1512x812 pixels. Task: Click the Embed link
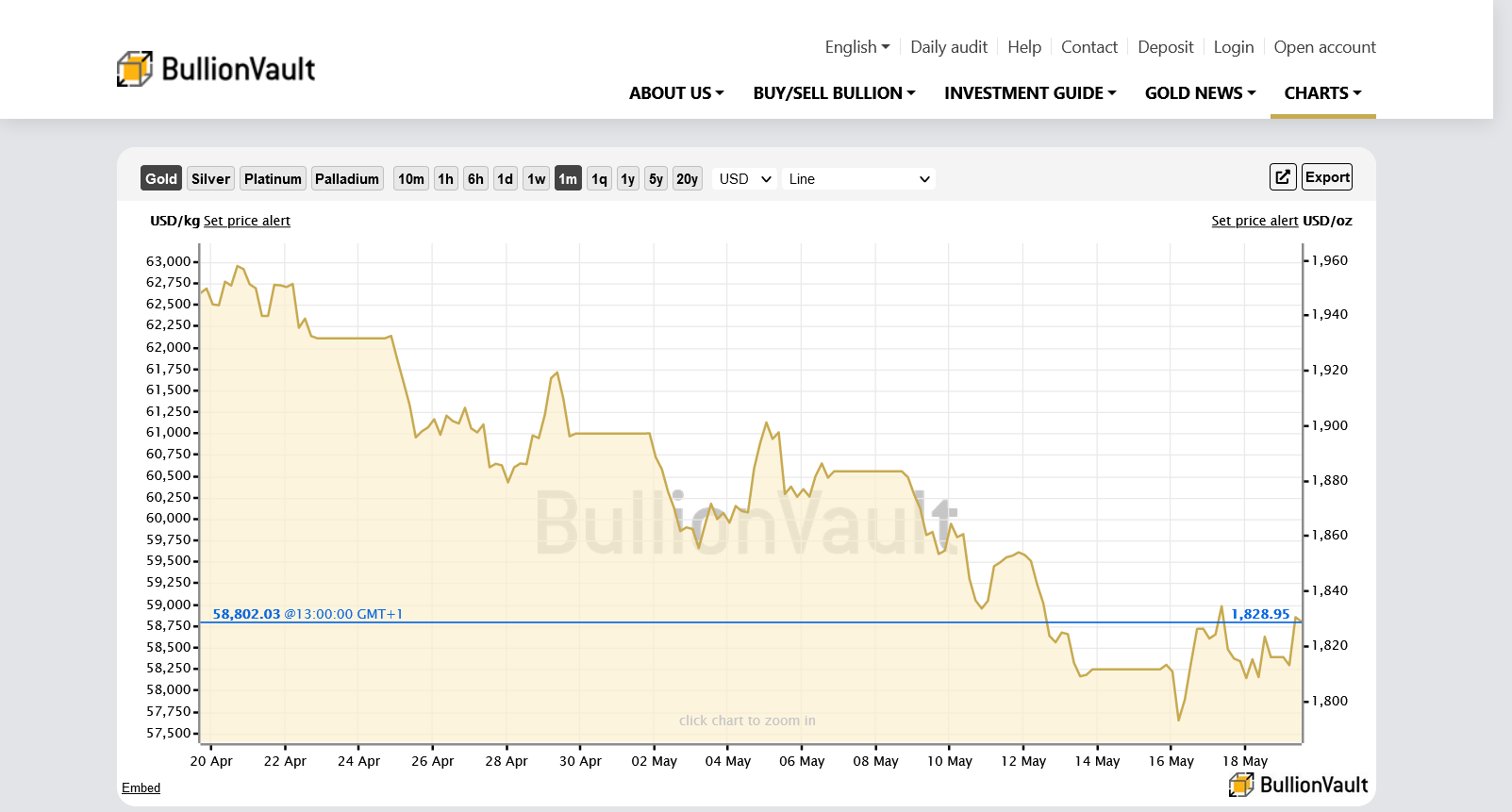coord(141,787)
